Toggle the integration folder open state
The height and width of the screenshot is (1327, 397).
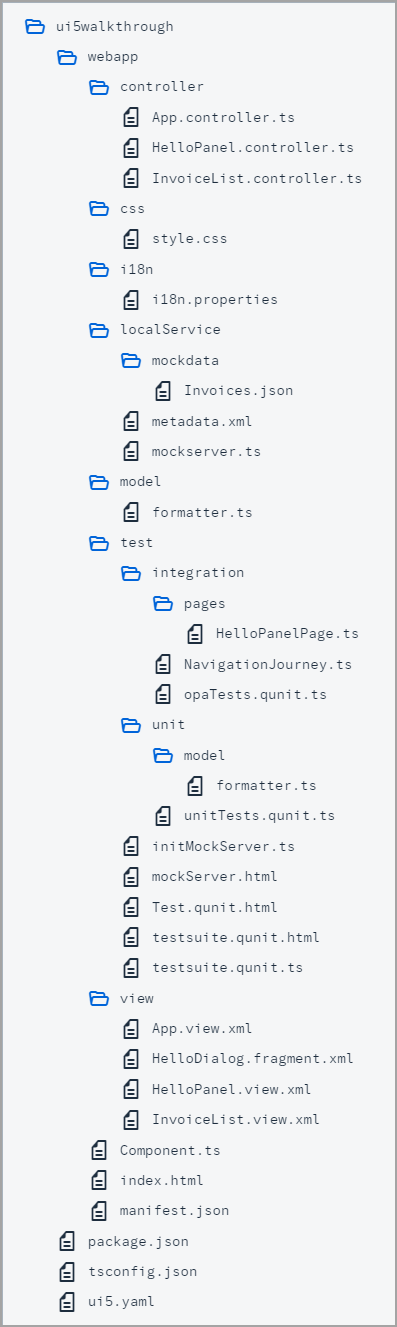pyautogui.click(x=131, y=572)
